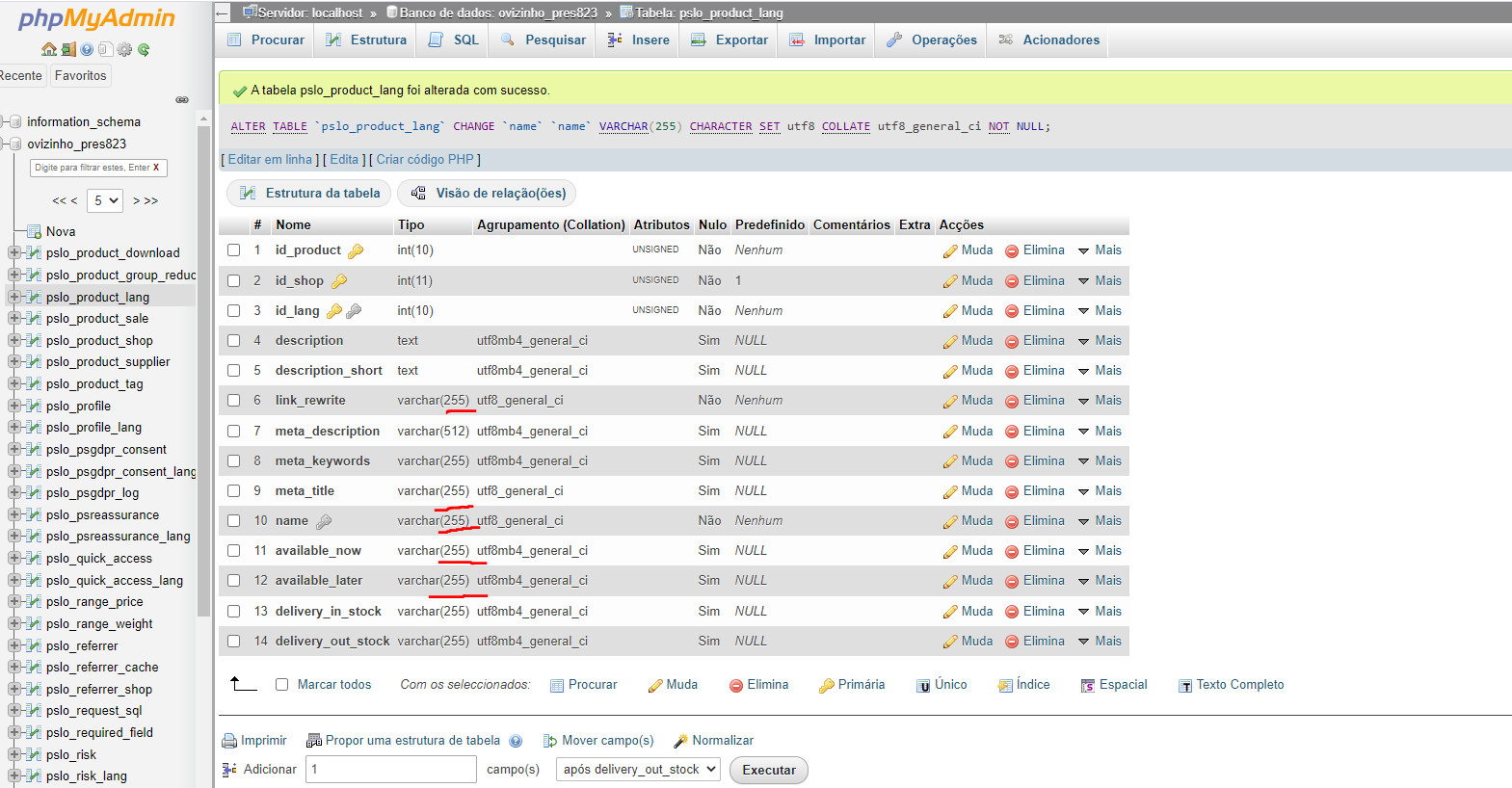Viewport: 1512px width, 788px height.
Task: Expand Mais menu for link_rewrite row
Action: [1100, 401]
